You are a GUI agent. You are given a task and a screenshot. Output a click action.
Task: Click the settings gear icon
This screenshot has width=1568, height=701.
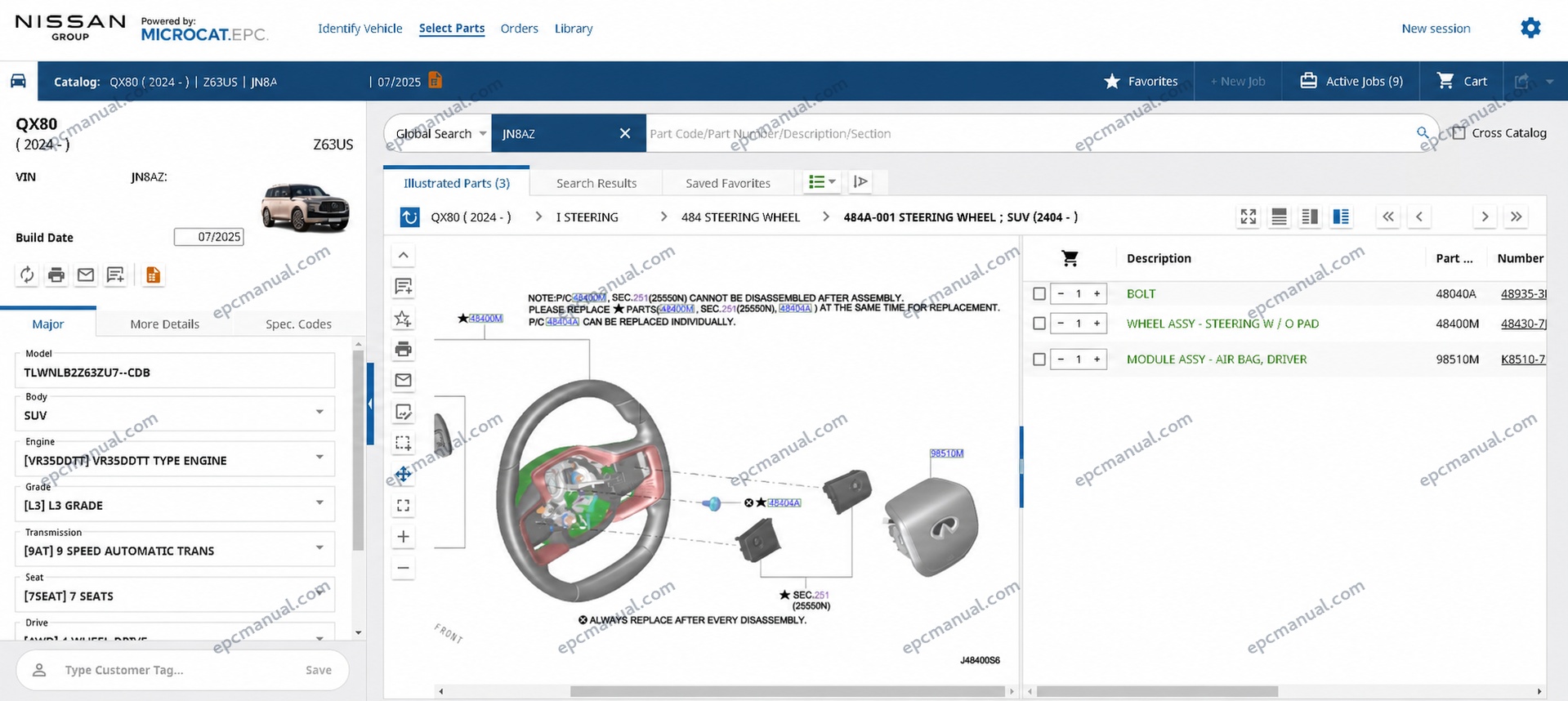[1530, 28]
